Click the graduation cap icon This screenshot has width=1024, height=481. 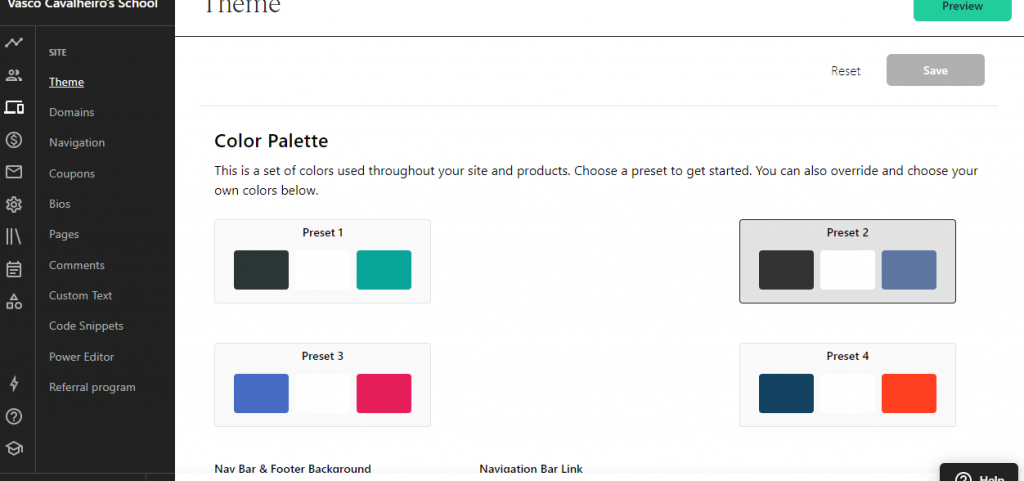tap(14, 448)
